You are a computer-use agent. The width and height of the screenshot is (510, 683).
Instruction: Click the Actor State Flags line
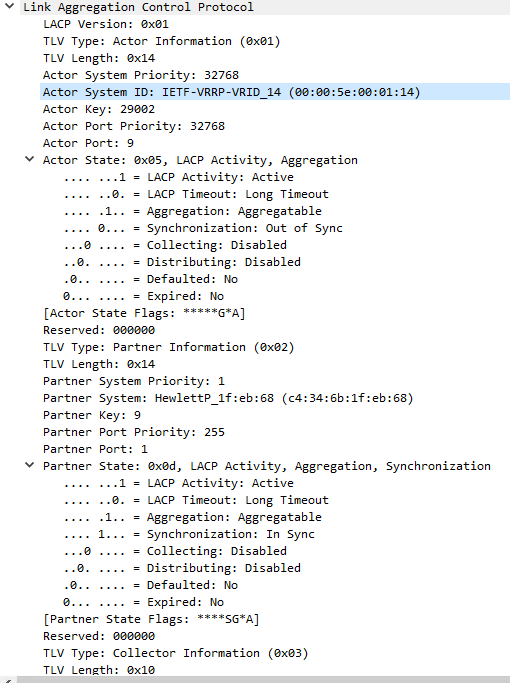click(144, 313)
